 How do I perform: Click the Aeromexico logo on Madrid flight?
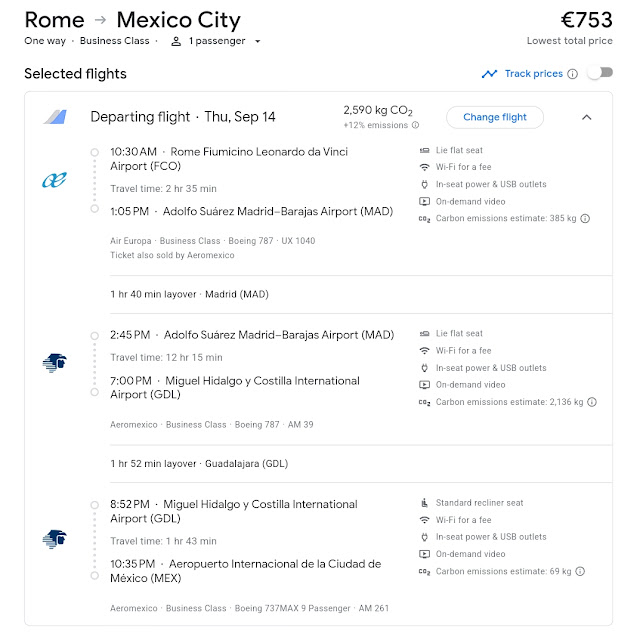click(54, 364)
